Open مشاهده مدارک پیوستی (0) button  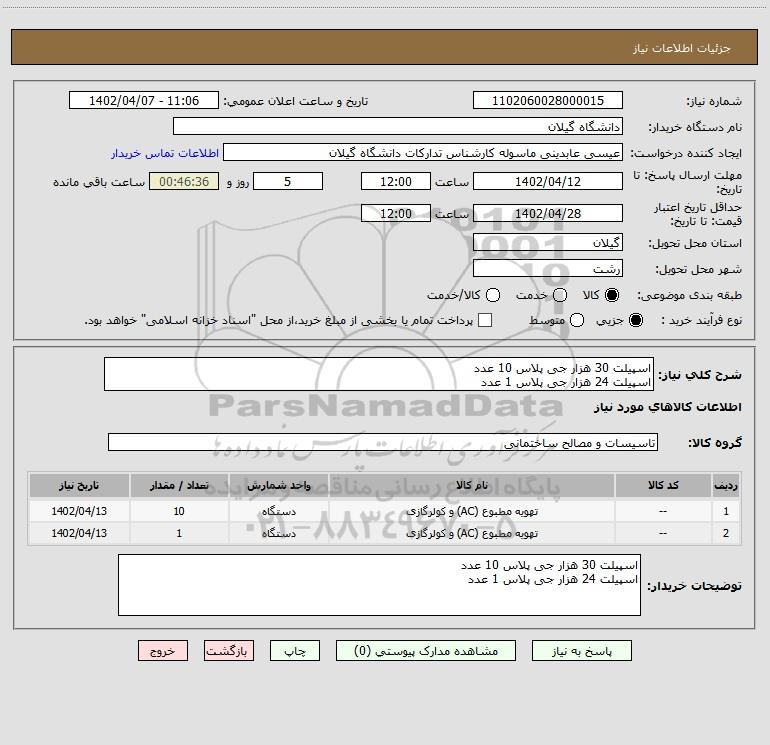click(x=426, y=651)
